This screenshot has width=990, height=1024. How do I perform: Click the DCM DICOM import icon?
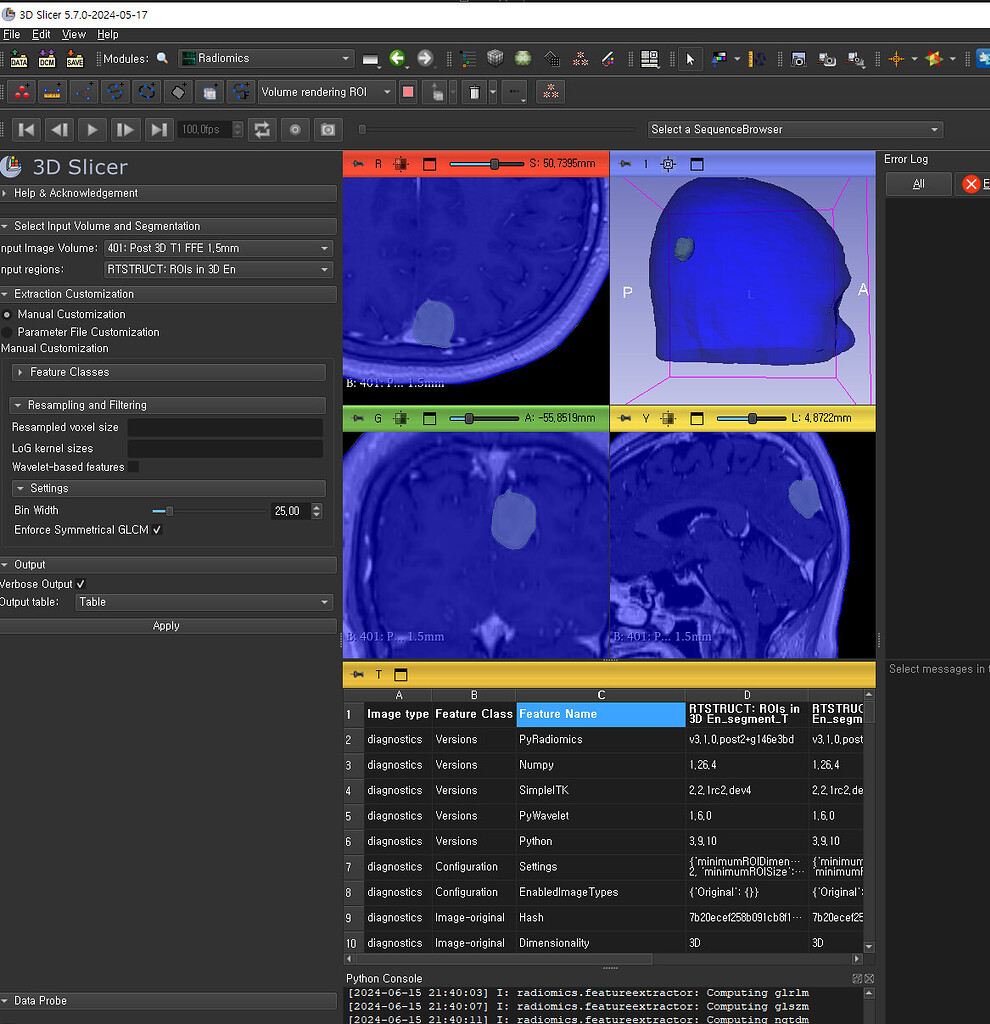(47, 59)
